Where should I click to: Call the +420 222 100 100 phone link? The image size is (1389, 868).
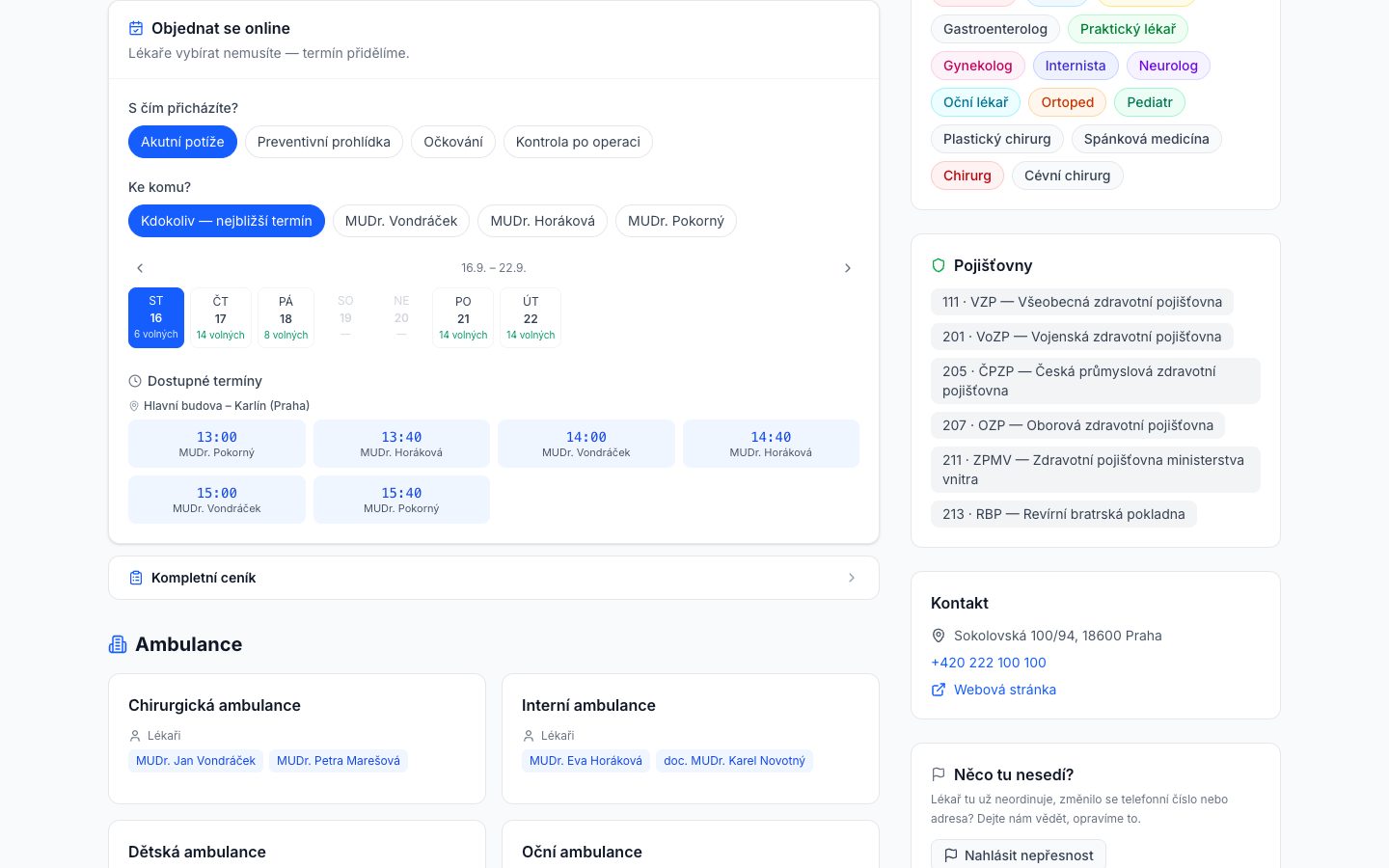coord(989,663)
